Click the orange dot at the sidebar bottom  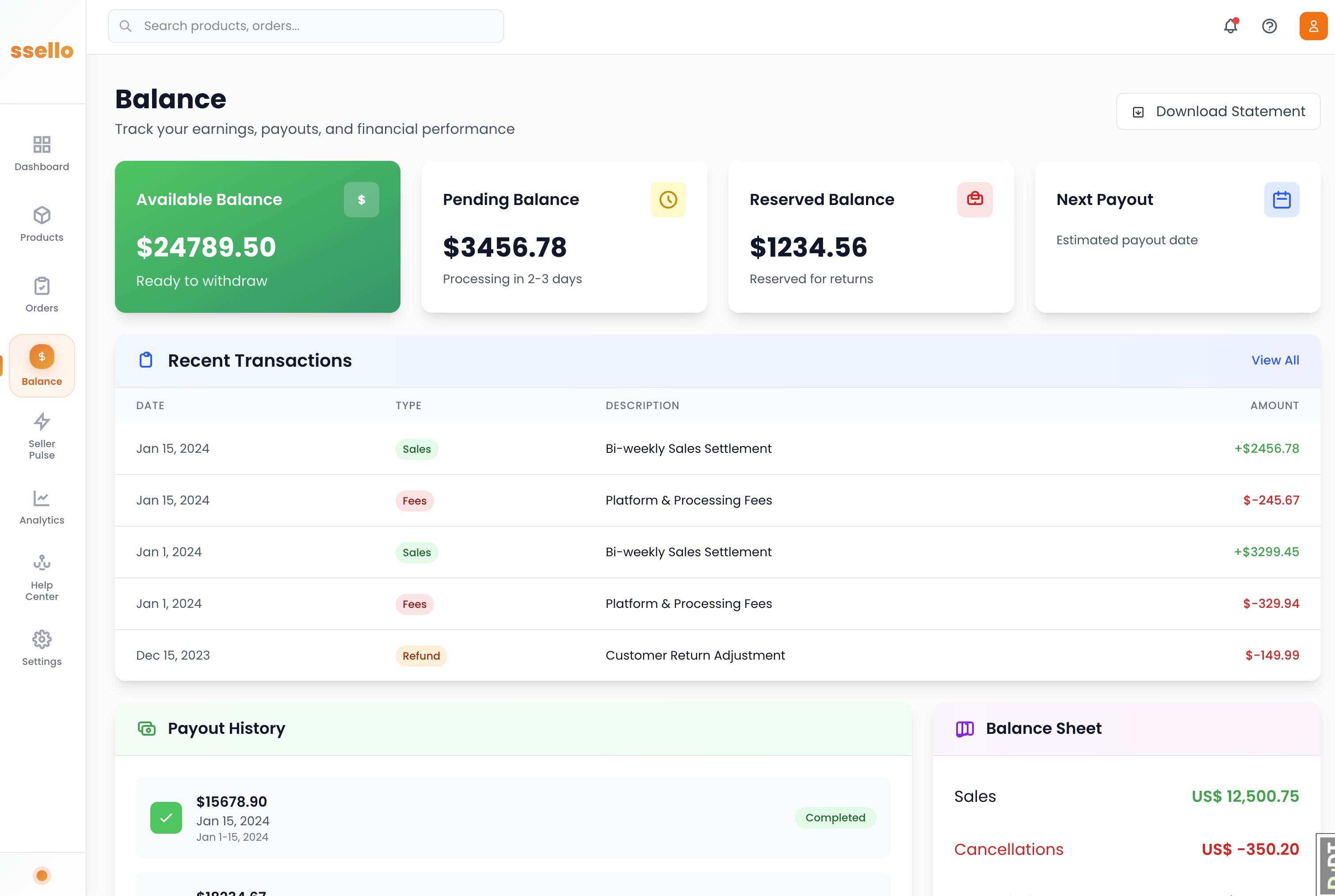pyautogui.click(x=42, y=875)
